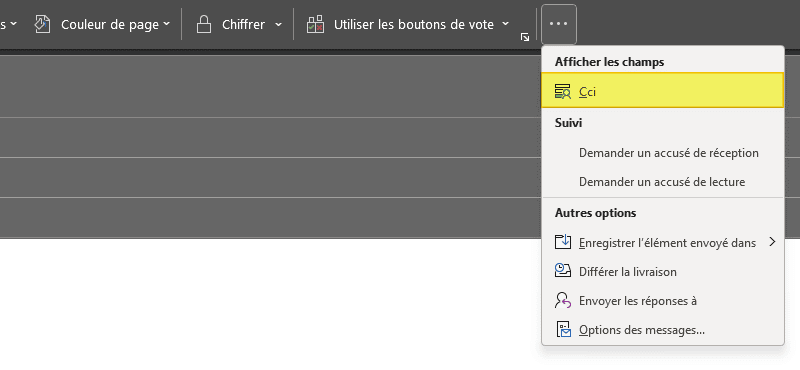Click the Options des messages icon
Viewport: 800px width, 370px height.
pos(563,330)
